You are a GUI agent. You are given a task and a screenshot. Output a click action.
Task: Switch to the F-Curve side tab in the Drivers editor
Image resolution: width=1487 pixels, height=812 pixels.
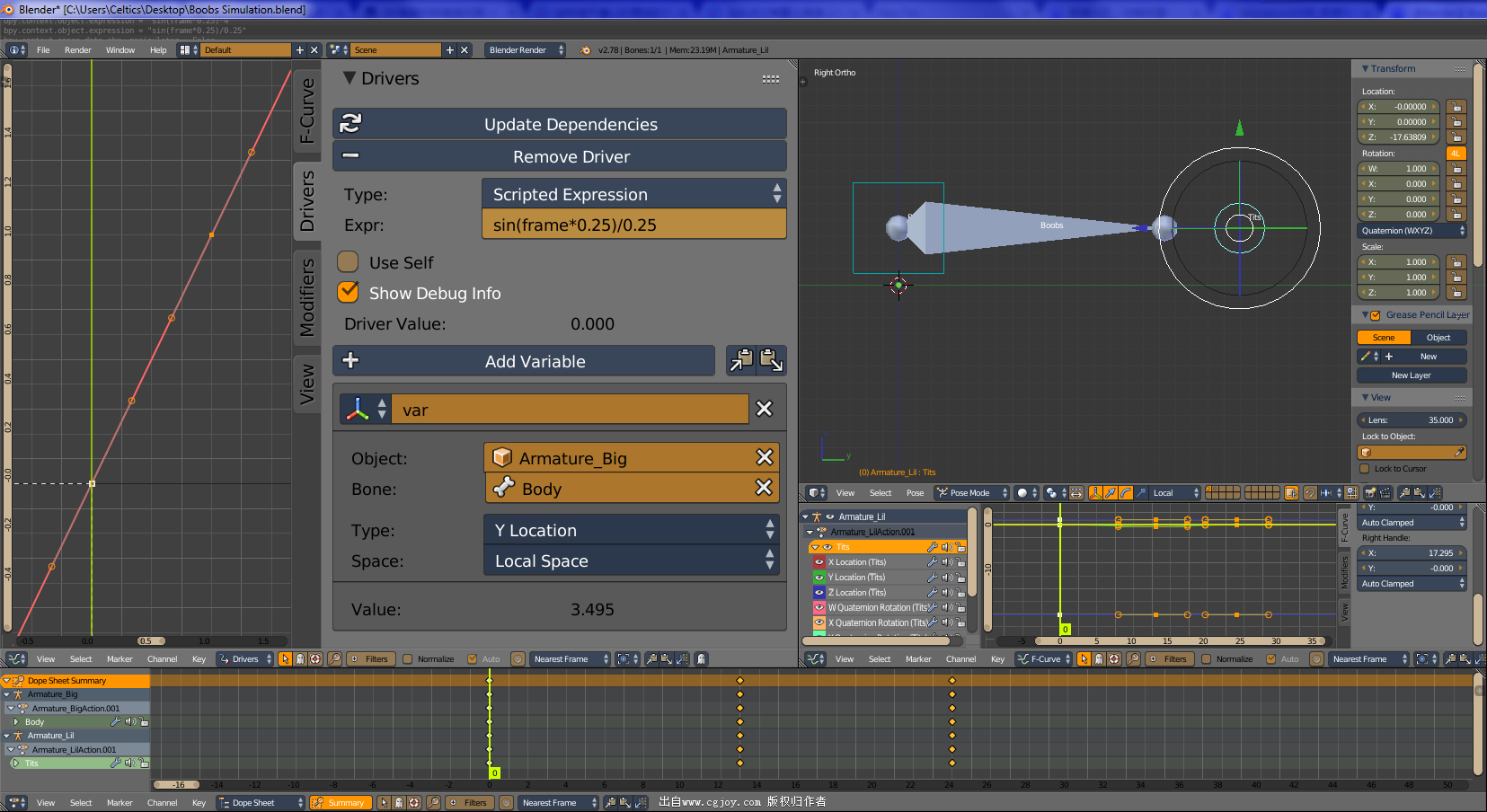pyautogui.click(x=307, y=110)
